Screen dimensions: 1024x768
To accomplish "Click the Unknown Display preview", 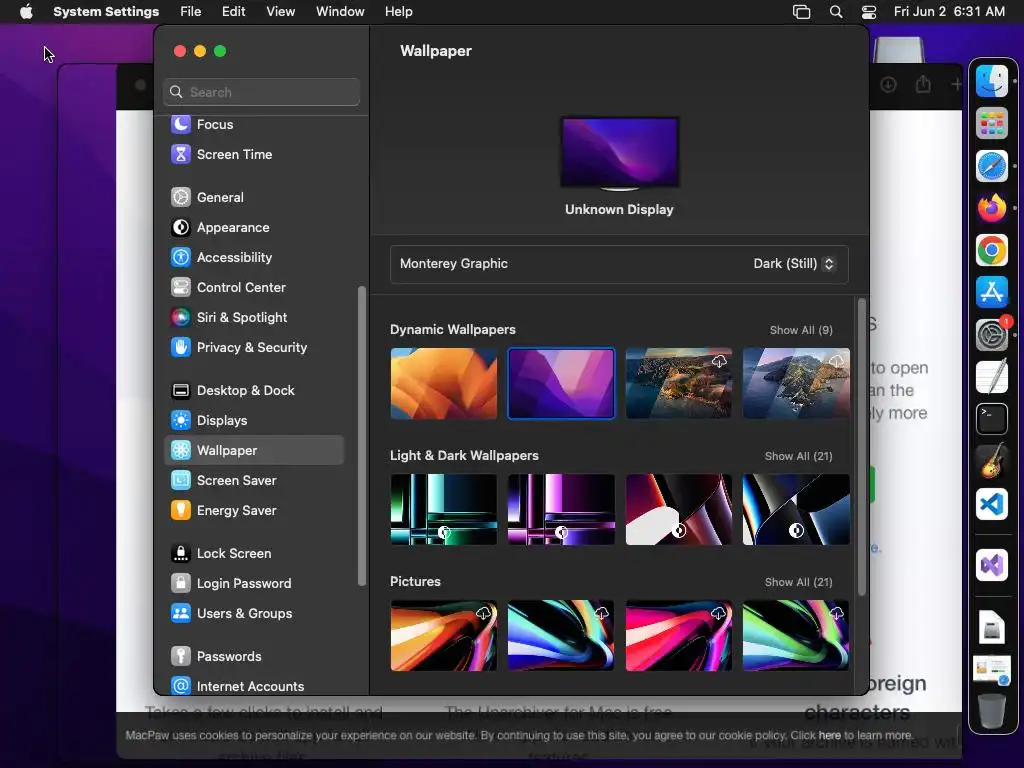I will click(620, 153).
